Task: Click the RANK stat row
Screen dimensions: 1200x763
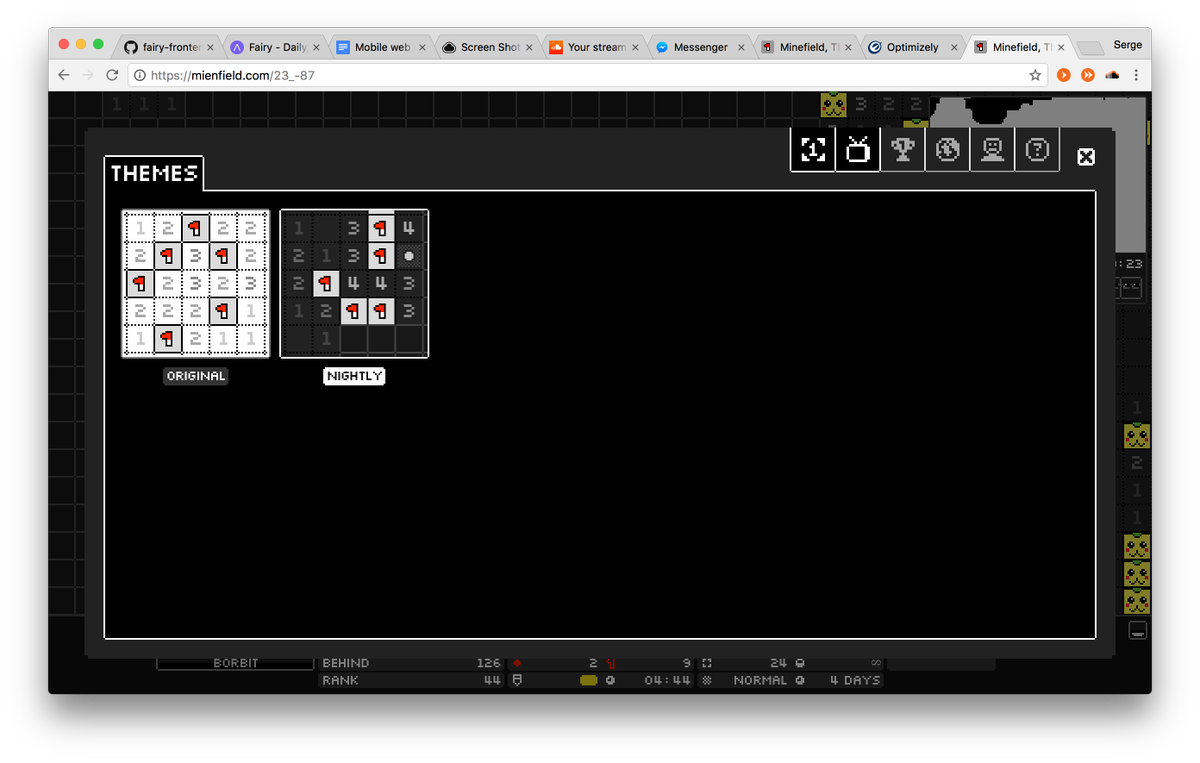Action: click(x=411, y=680)
